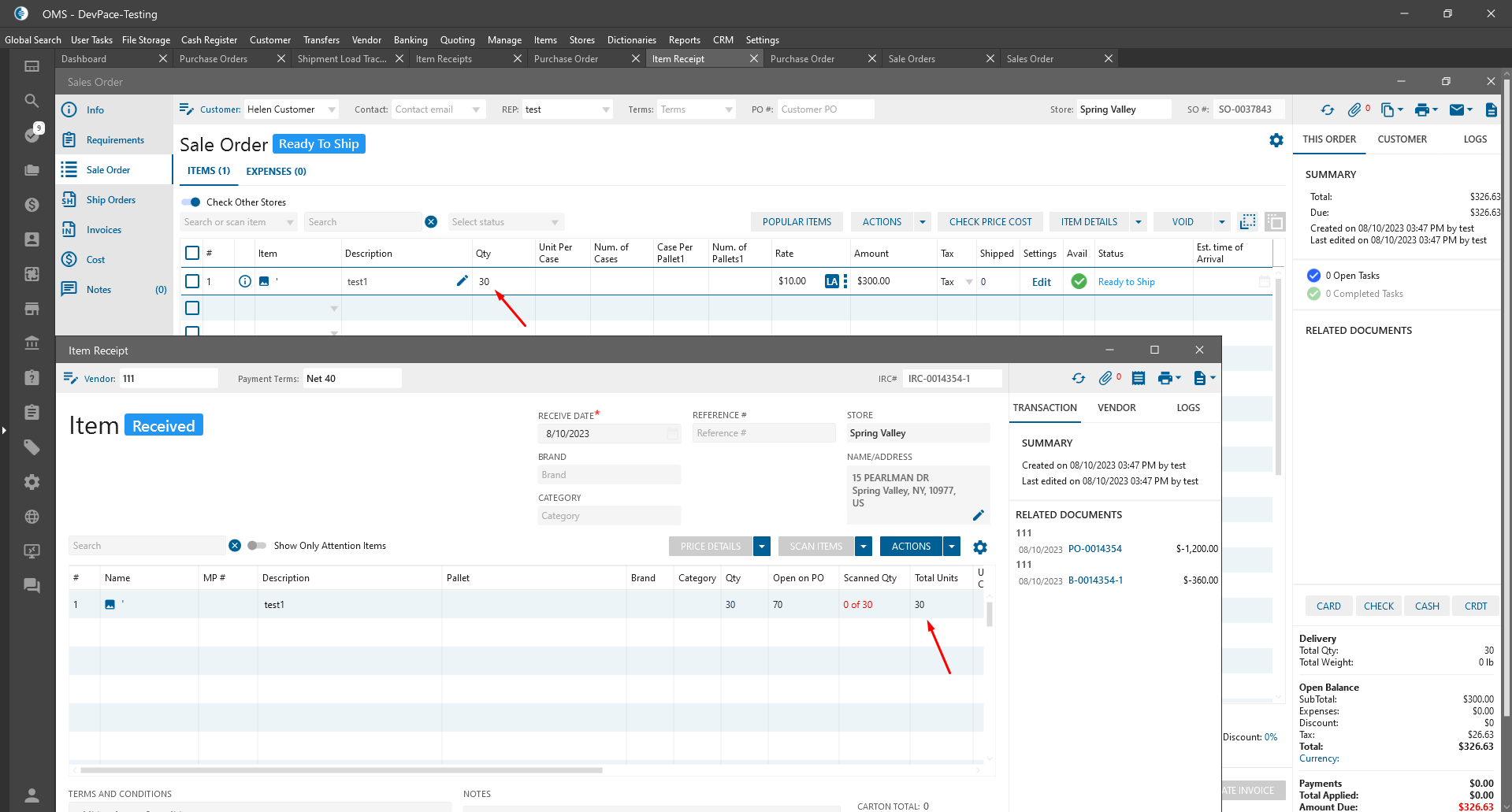
Task: Expand the VOID dropdown arrow
Action: (x=1221, y=222)
